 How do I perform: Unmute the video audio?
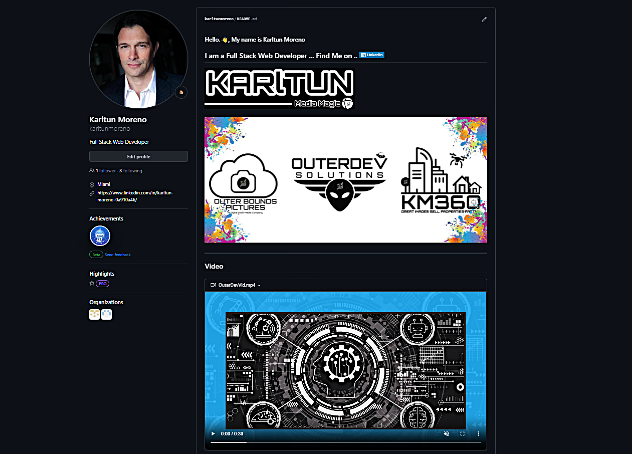446,434
